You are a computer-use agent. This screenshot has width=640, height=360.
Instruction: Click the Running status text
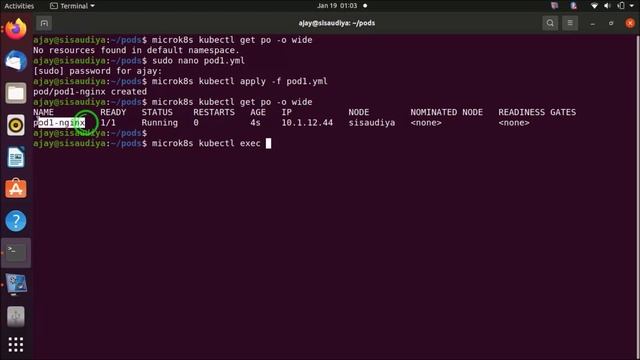point(160,122)
